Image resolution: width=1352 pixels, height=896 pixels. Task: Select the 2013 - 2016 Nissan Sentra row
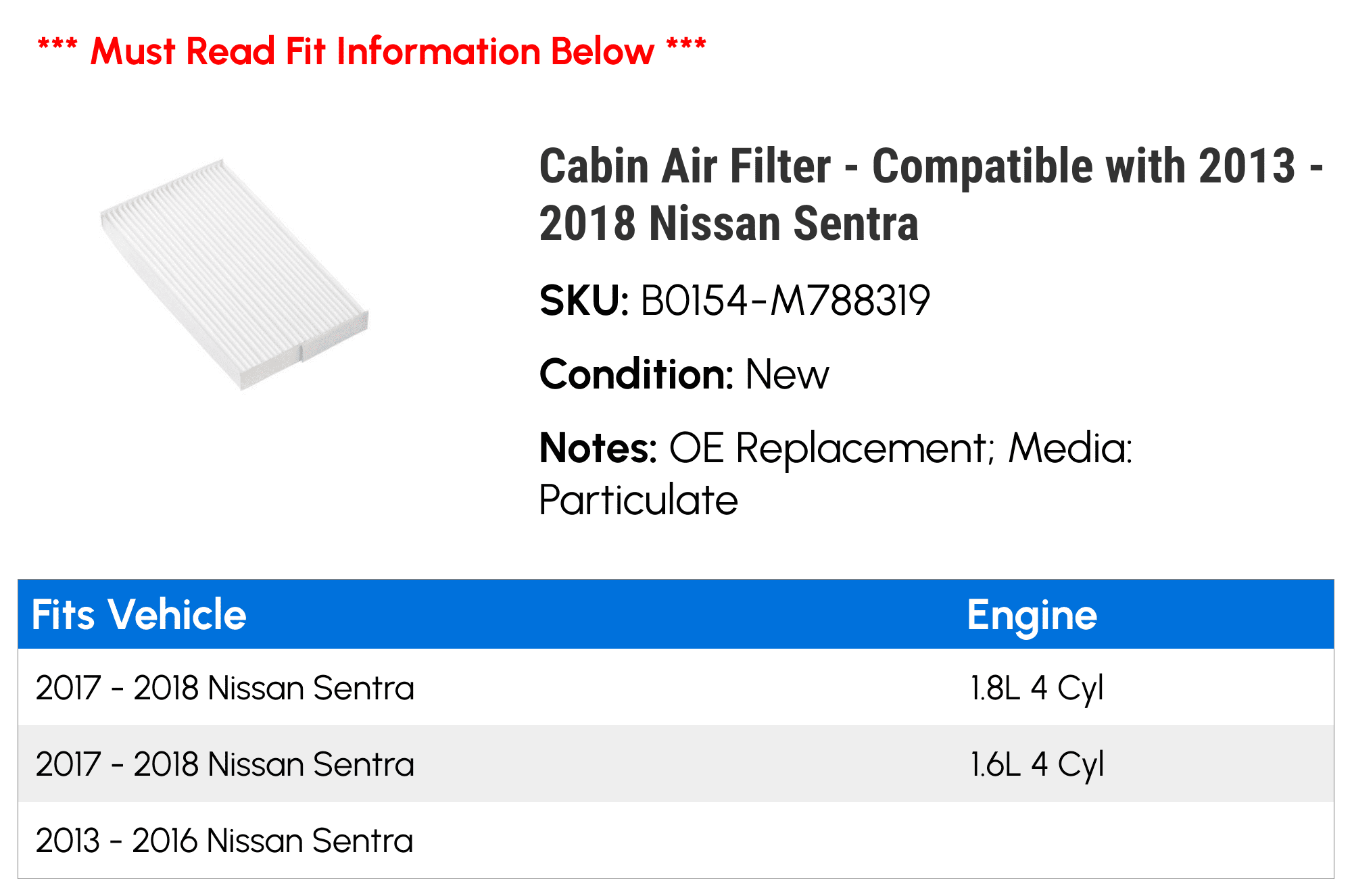click(676, 840)
